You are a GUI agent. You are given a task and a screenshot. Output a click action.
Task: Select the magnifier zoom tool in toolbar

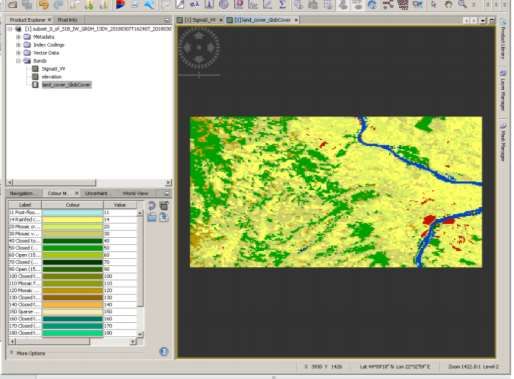[462, 4]
